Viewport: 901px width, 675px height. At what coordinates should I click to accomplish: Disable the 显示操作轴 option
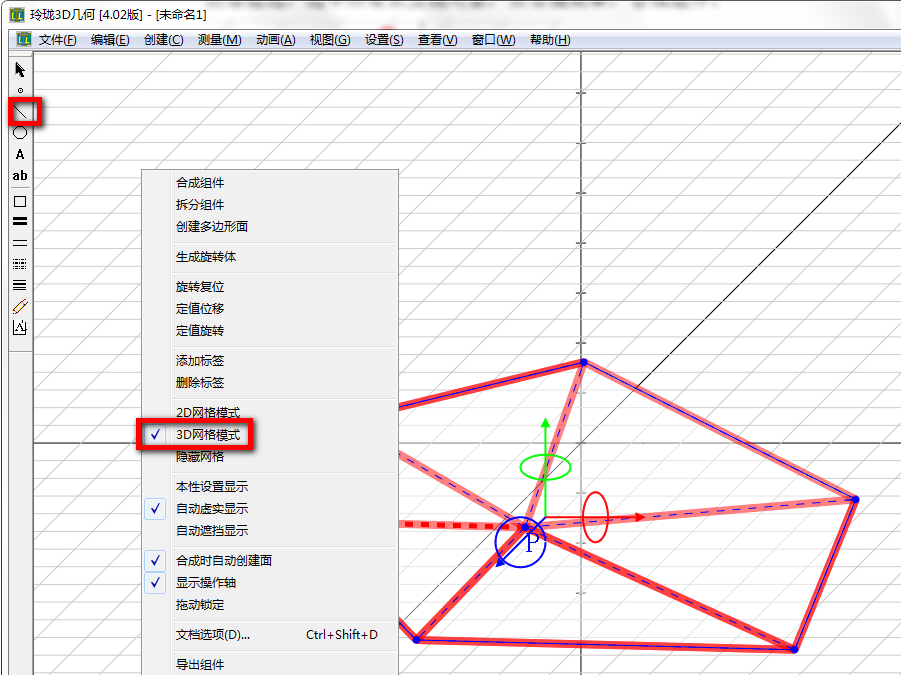[208, 583]
